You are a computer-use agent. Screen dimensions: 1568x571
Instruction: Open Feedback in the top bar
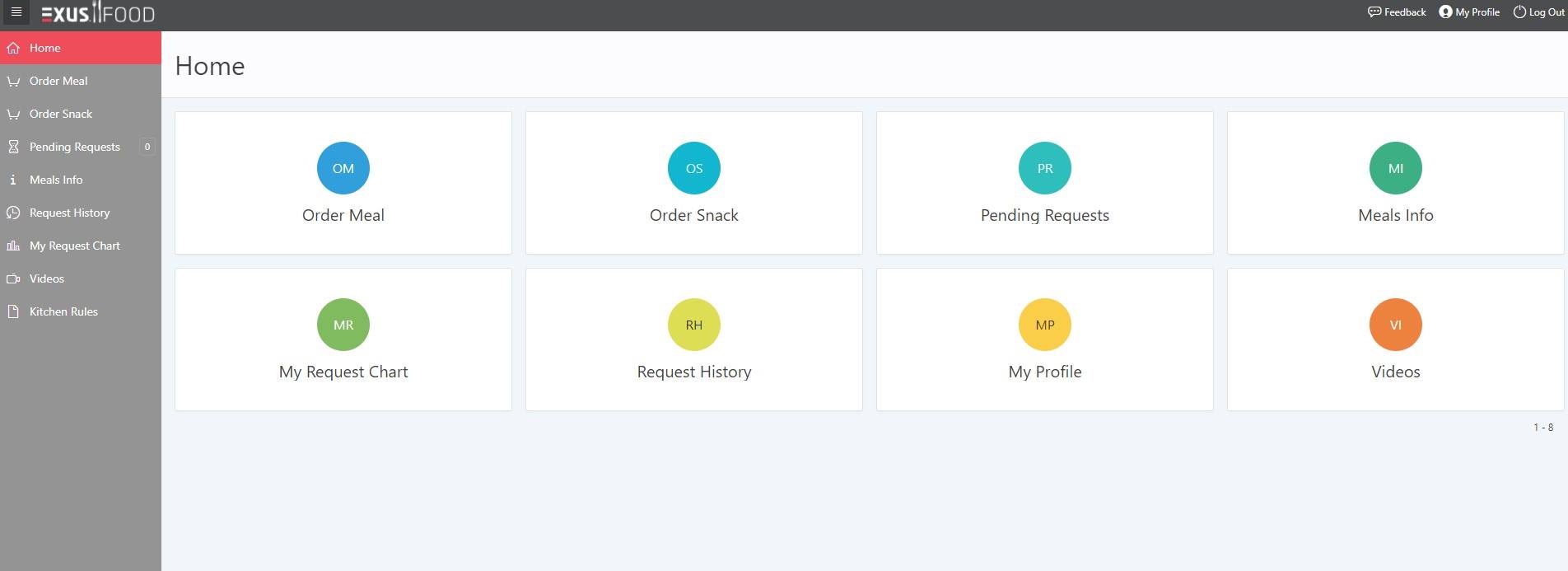pyautogui.click(x=1397, y=12)
